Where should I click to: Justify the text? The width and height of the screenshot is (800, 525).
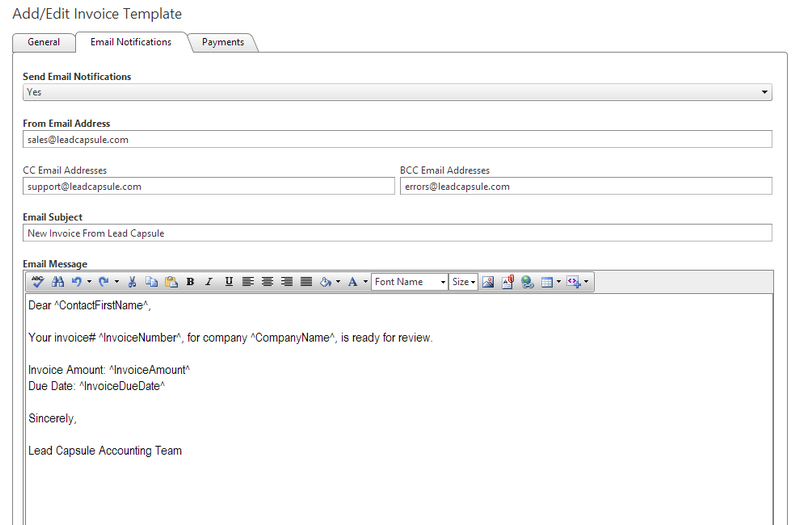pos(306,282)
